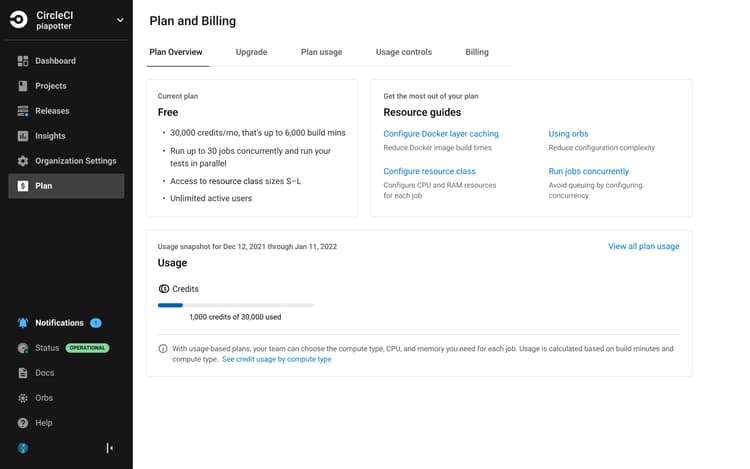Click the Notifications bell icon
This screenshot has height=469, width=750.
coord(23,323)
